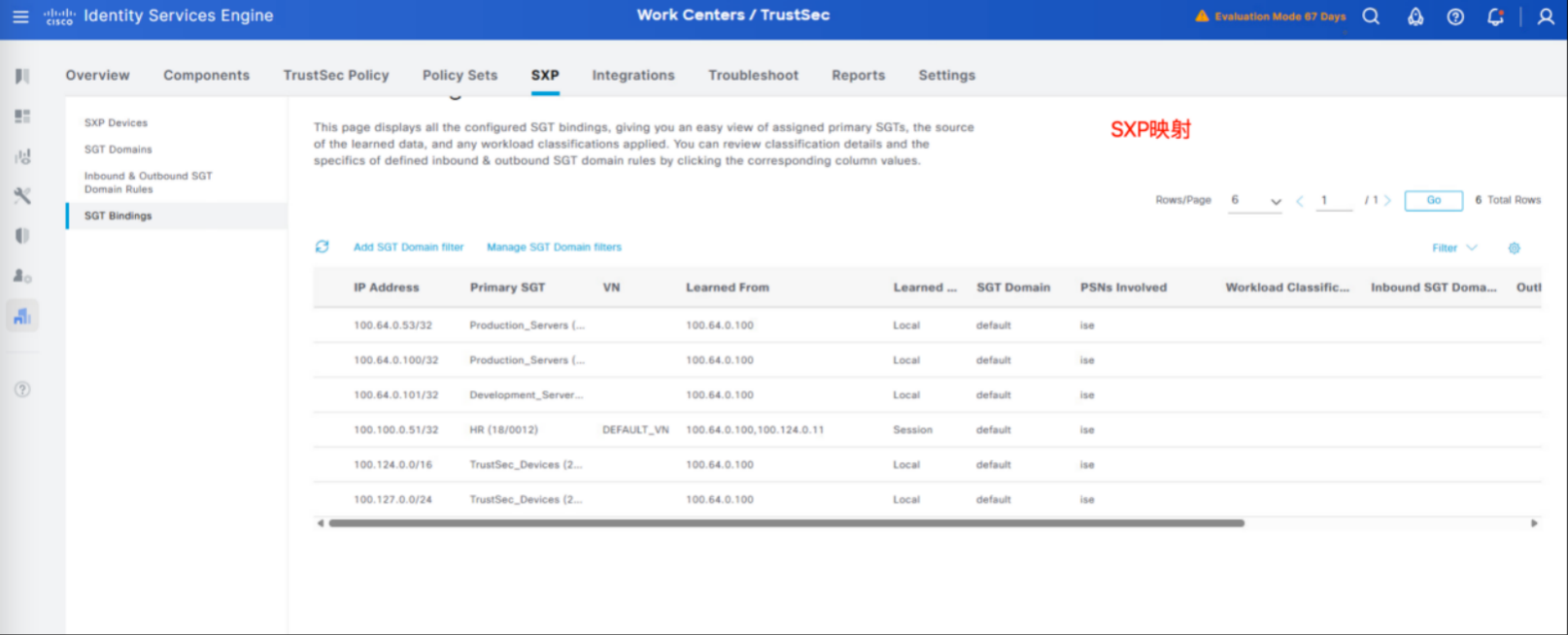Image resolution: width=1568 pixels, height=635 pixels.
Task: Open the rocket launch icon in header
Action: tap(1415, 17)
